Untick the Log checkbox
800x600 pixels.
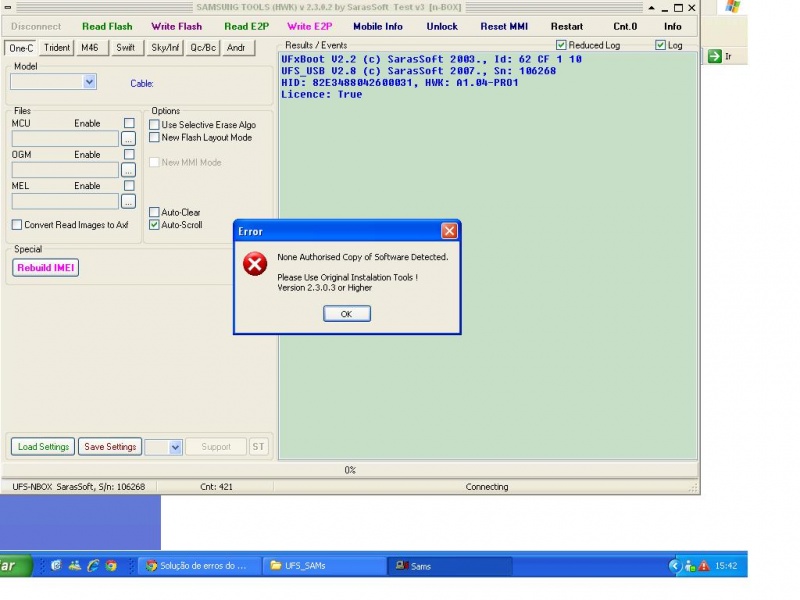pos(661,45)
